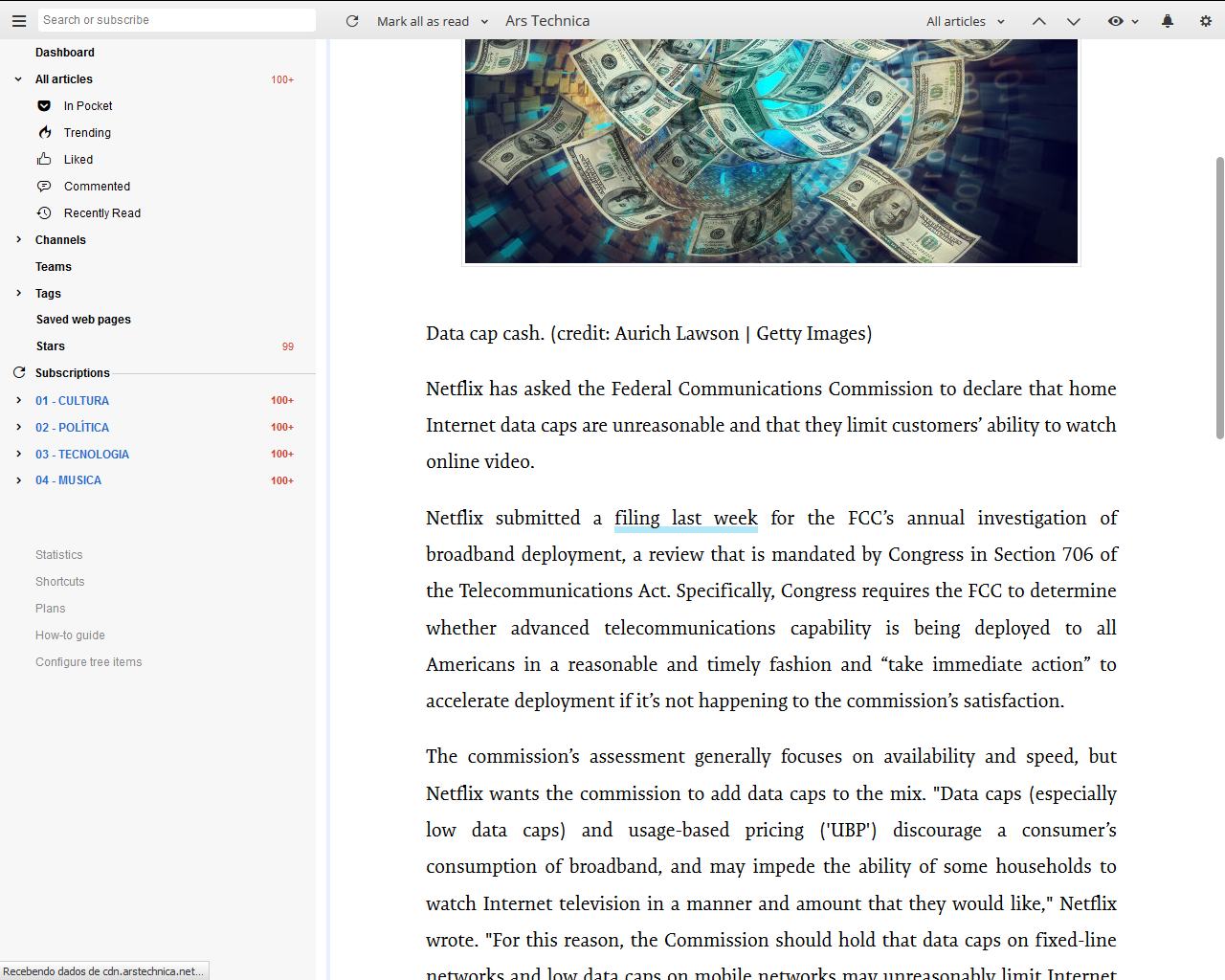Open Configure tree items link
This screenshot has width=1225, height=980.
(89, 662)
